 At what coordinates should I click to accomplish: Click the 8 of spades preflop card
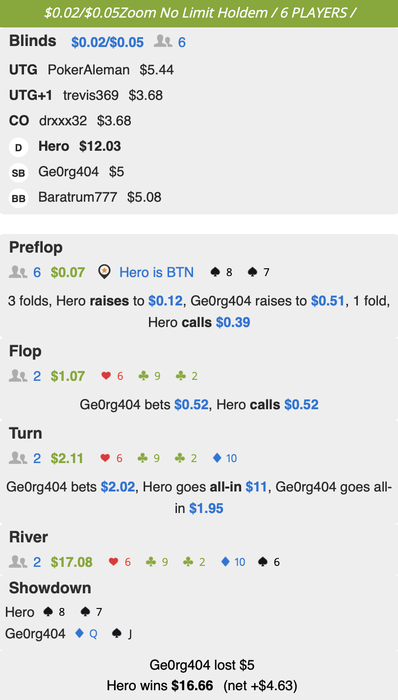(x=221, y=272)
